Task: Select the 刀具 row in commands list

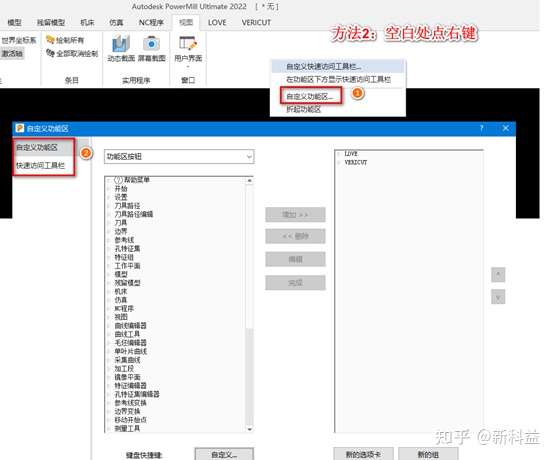Action: tap(120, 223)
